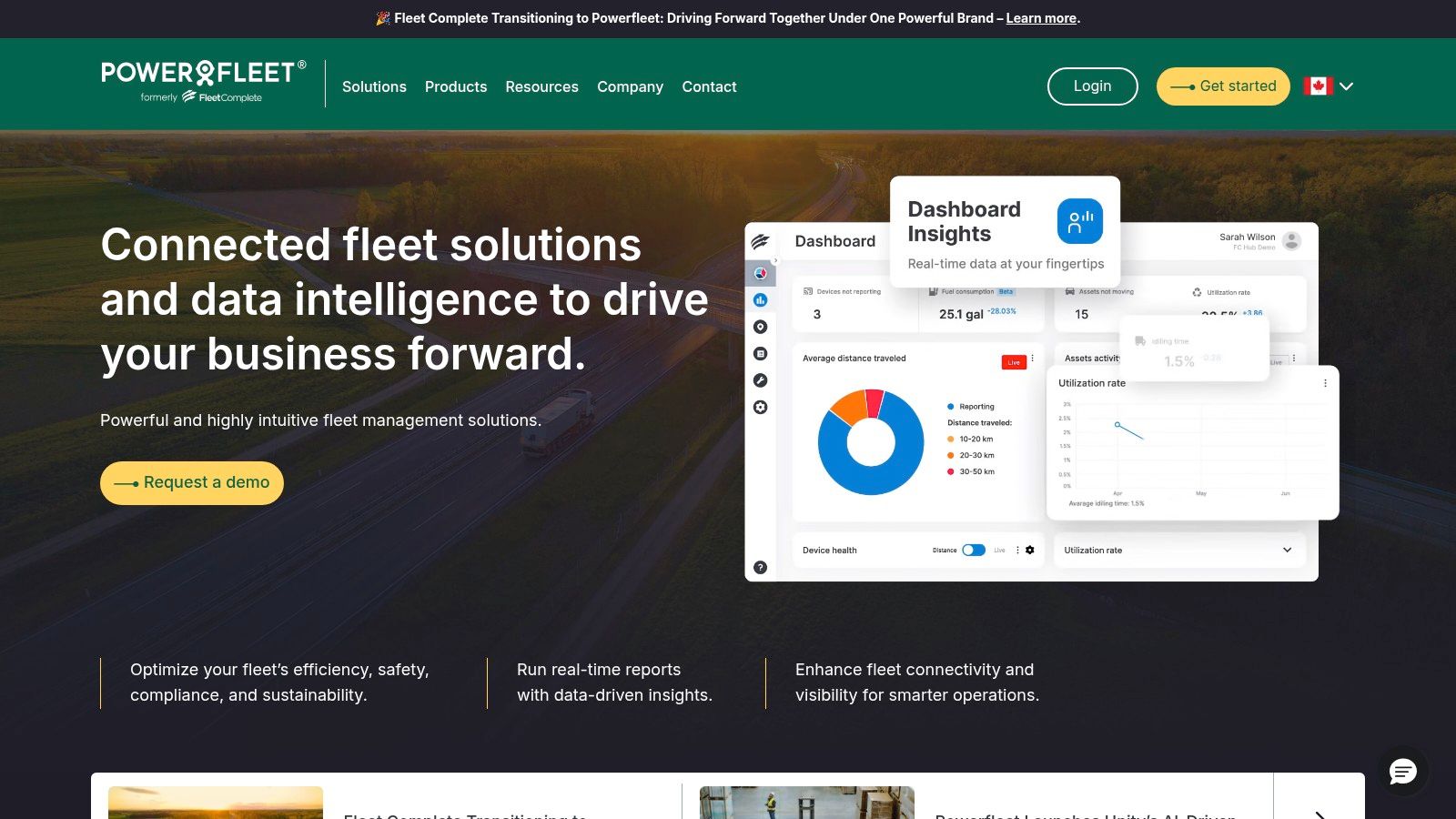Click the blue Reporting legend dot
1456x819 pixels.
951,407
